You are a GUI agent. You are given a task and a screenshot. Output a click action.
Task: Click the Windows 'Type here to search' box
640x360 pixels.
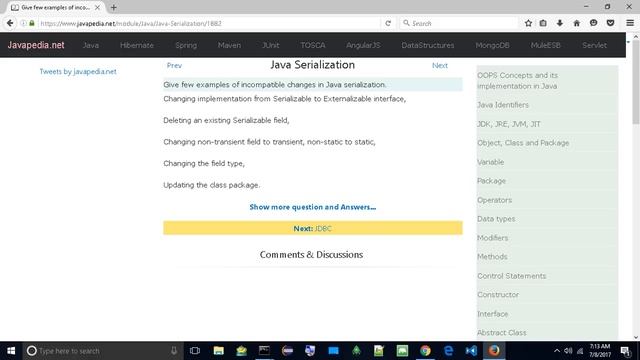(102, 351)
